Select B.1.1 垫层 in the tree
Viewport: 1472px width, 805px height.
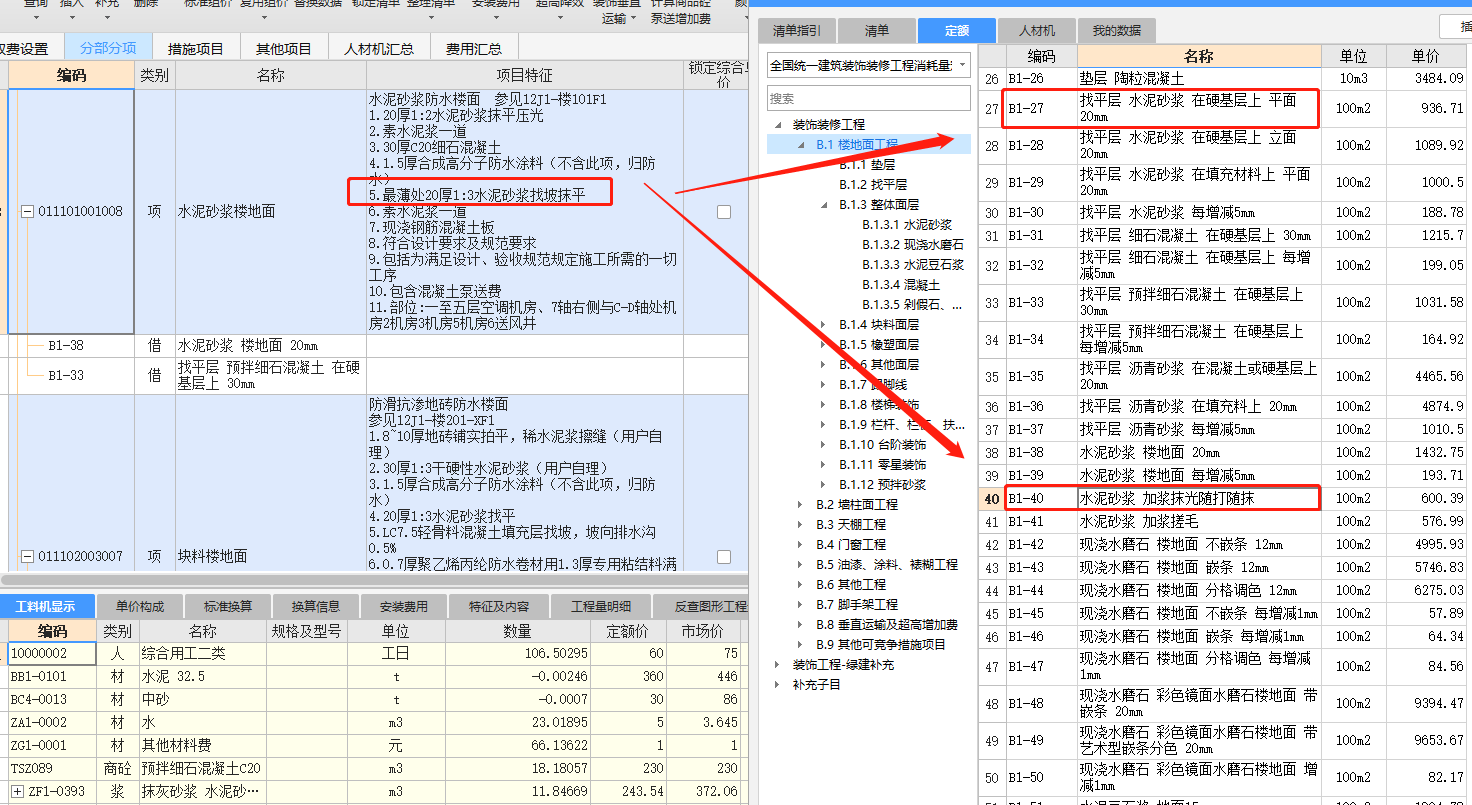(867, 165)
